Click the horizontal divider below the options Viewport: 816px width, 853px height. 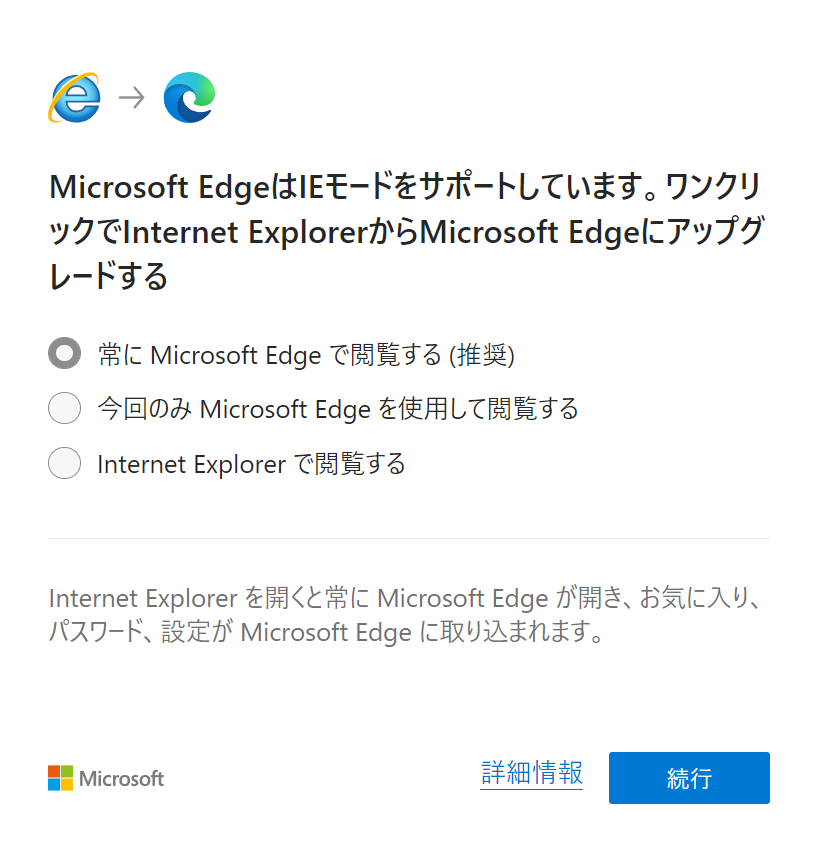(x=408, y=538)
